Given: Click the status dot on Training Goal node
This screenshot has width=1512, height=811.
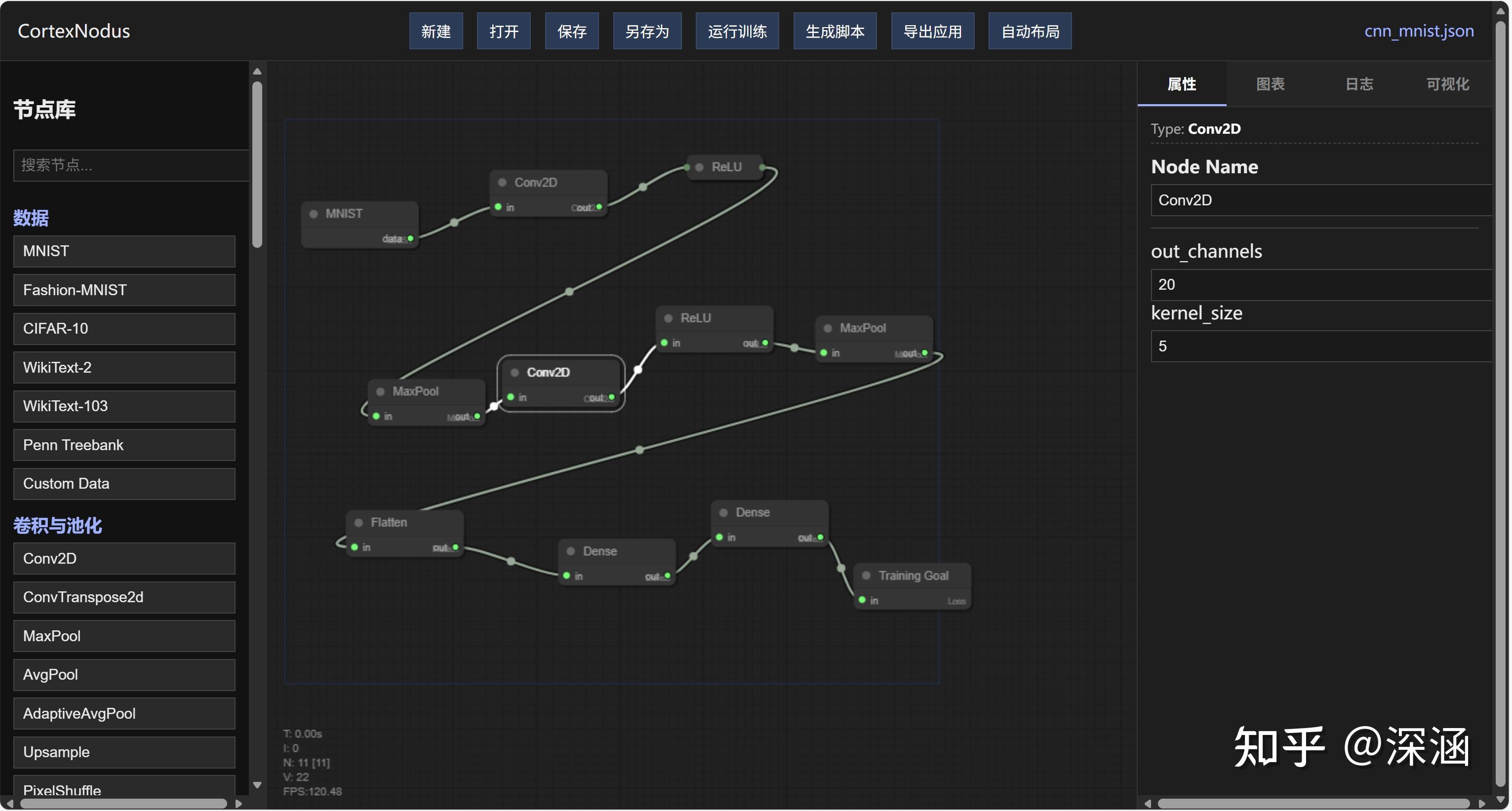Looking at the screenshot, I should (x=866, y=576).
